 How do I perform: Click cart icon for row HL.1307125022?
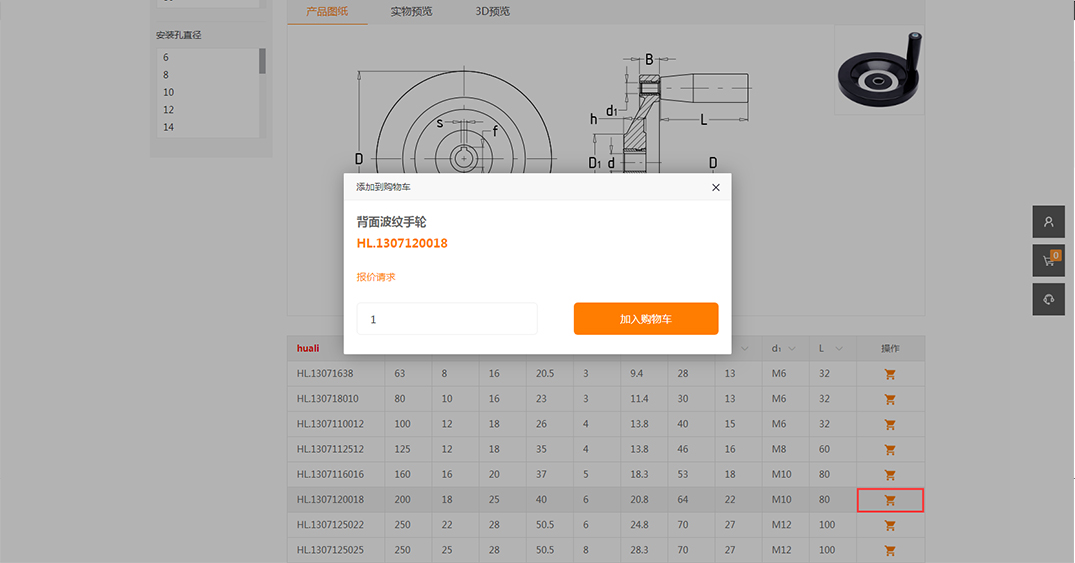[x=890, y=525]
